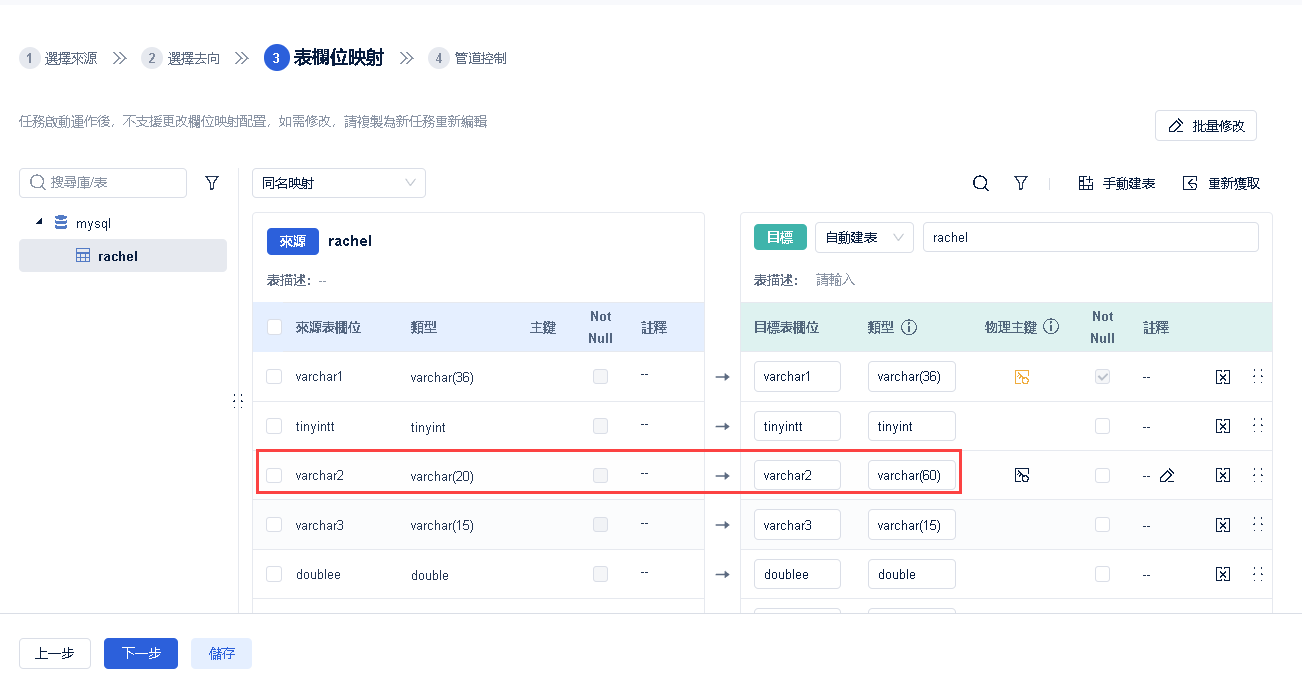Remove the tinyintt target field mapping
The width and height of the screenshot is (1302, 693).
coord(1222,426)
